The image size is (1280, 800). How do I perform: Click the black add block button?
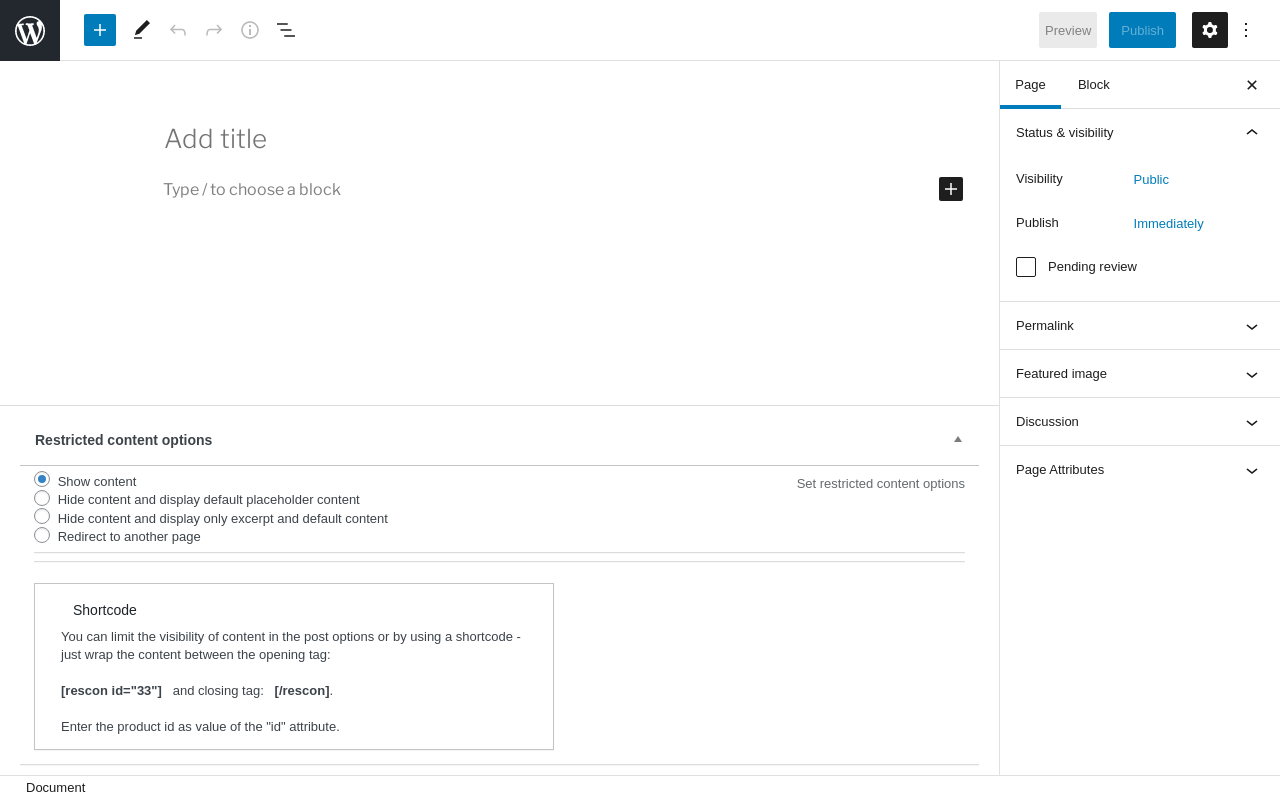[x=951, y=189]
